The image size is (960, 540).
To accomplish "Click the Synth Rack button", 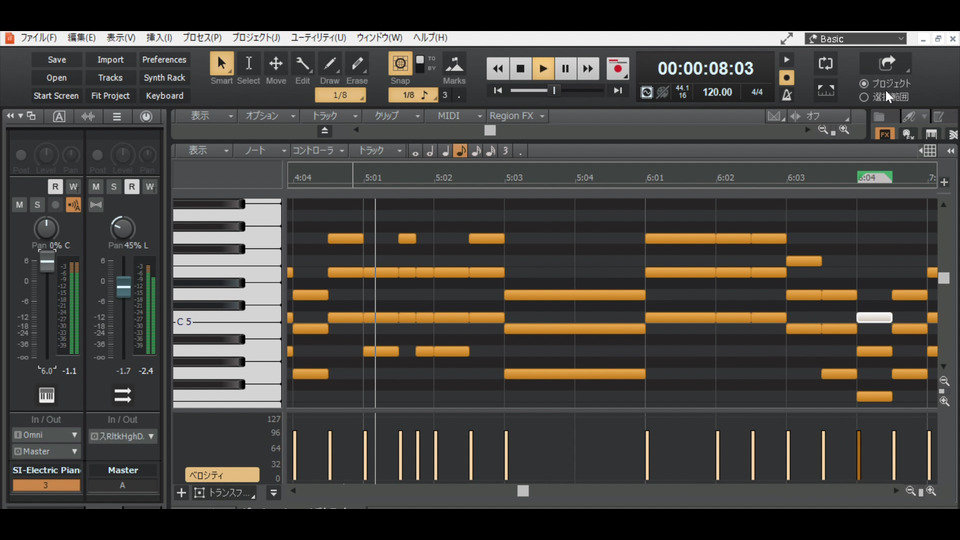I will tap(164, 78).
